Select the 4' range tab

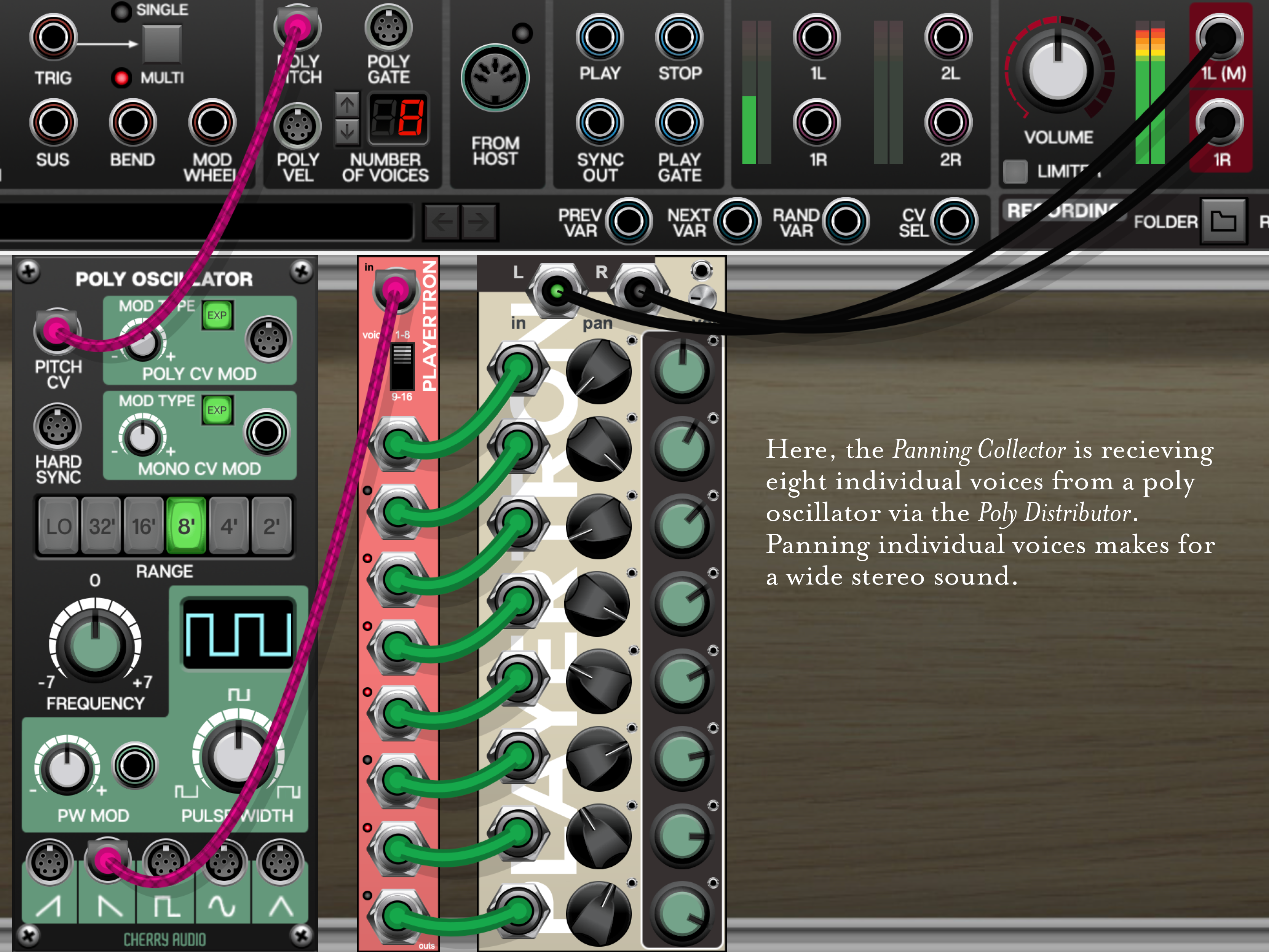pos(229,526)
